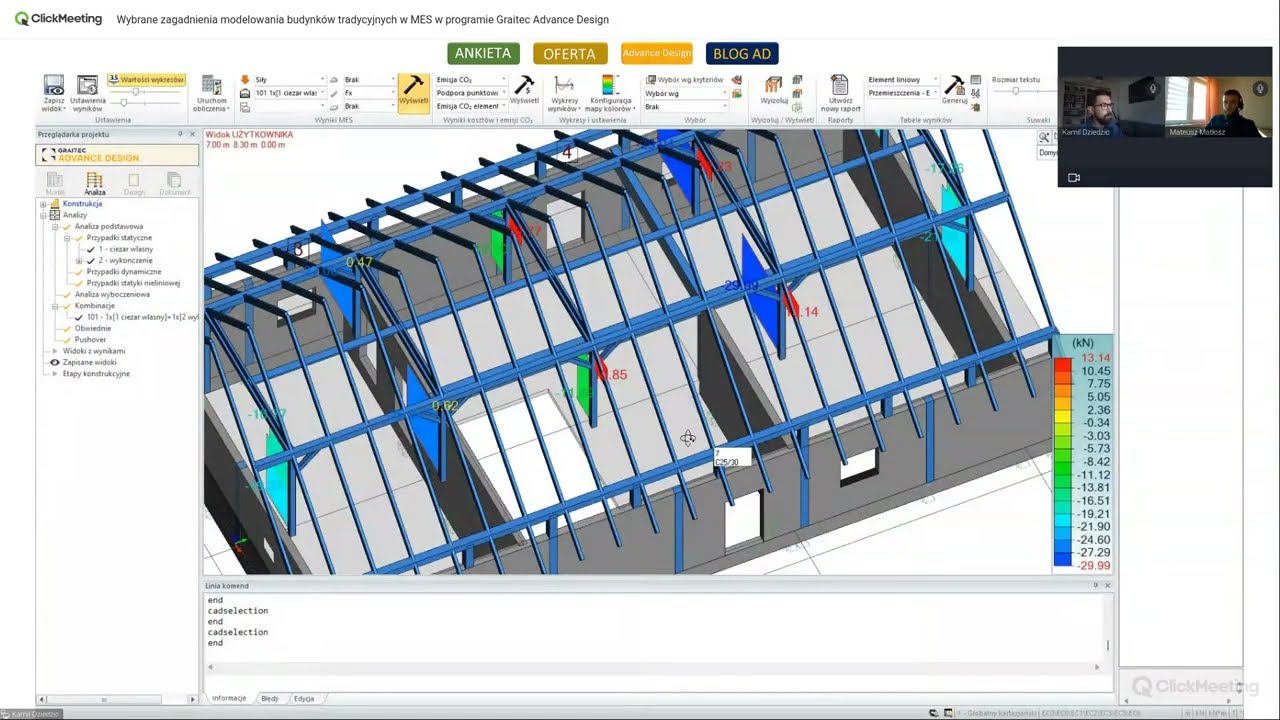This screenshot has width=1280, height=720.
Task: Open the 101 load combination dropdown
Action: pos(290,93)
